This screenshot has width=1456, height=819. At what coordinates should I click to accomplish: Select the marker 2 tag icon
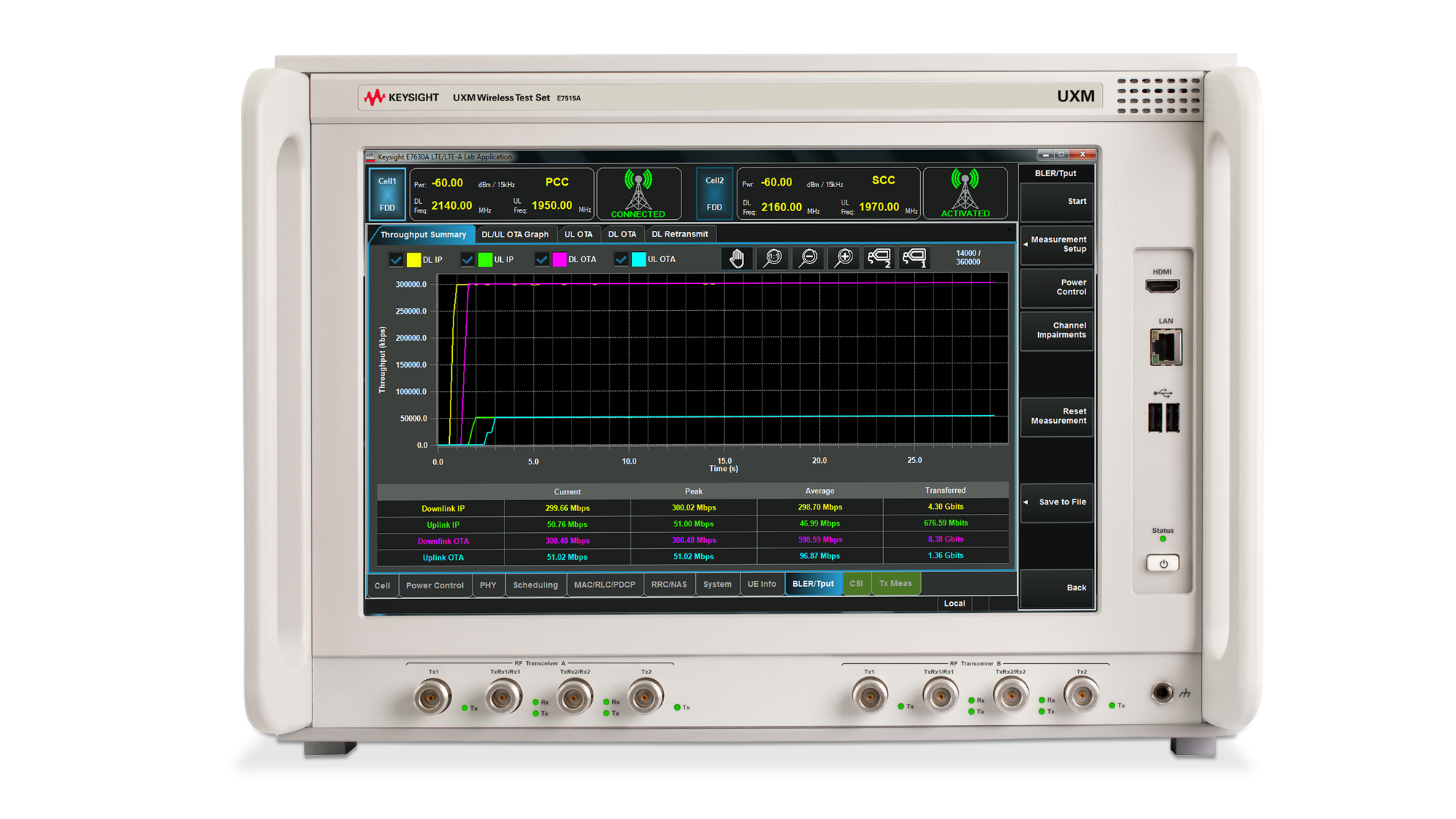point(879,258)
